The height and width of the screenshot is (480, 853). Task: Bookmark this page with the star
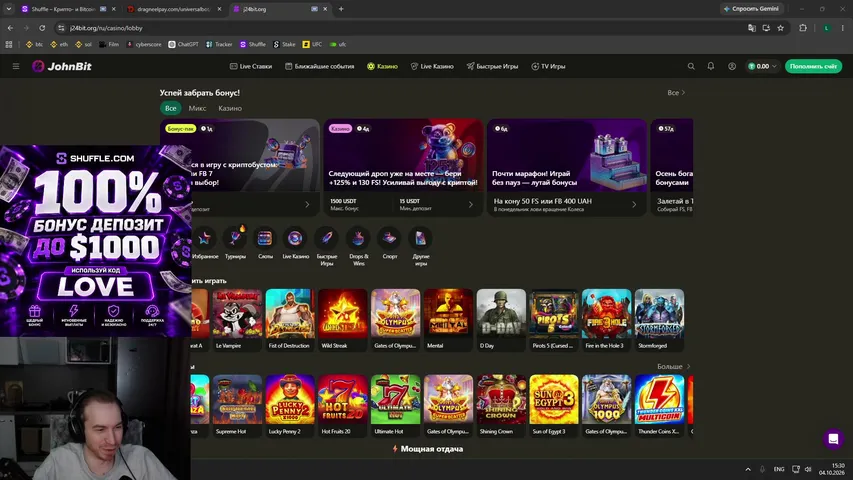click(781, 28)
